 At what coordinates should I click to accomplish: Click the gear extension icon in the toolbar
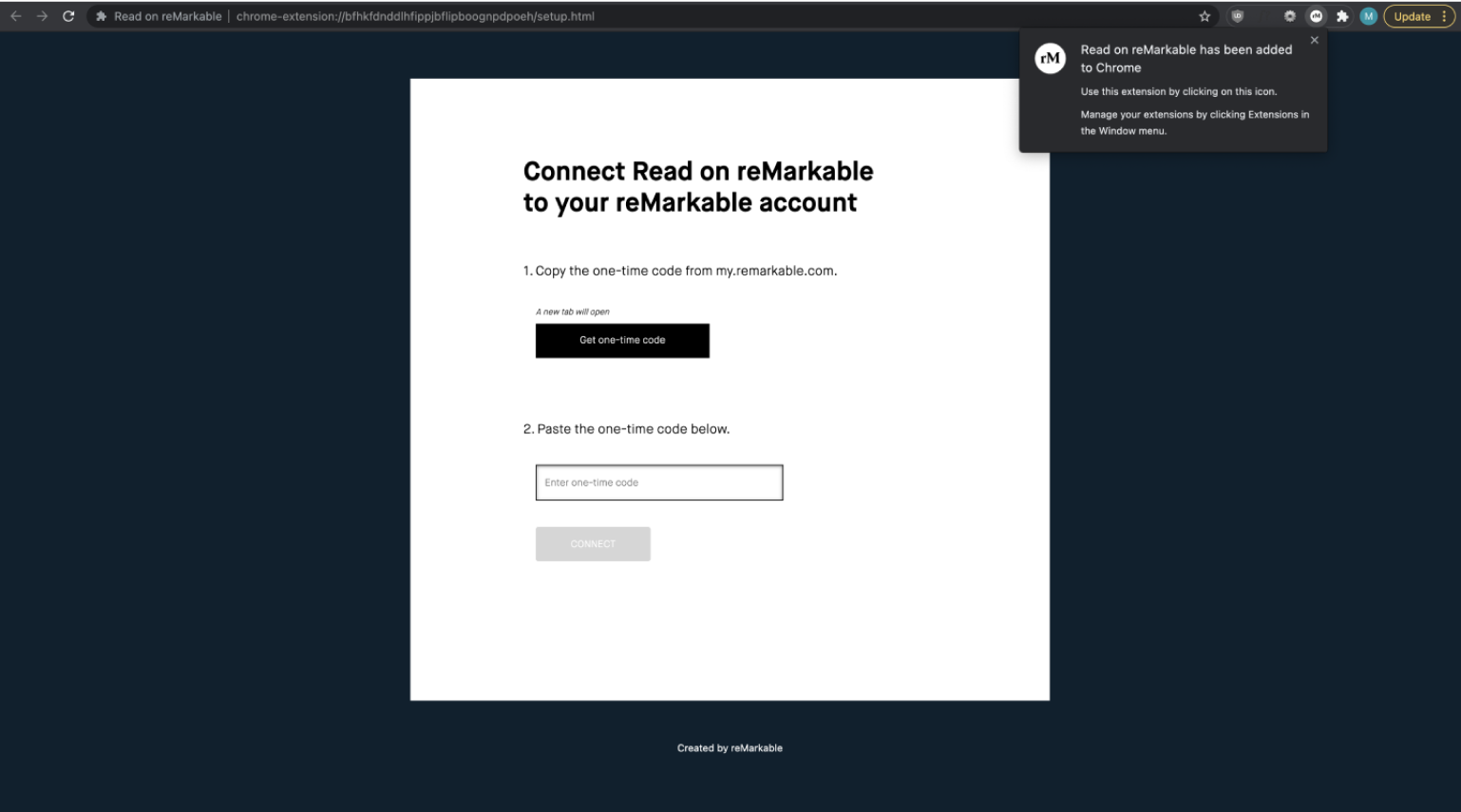(x=1290, y=16)
